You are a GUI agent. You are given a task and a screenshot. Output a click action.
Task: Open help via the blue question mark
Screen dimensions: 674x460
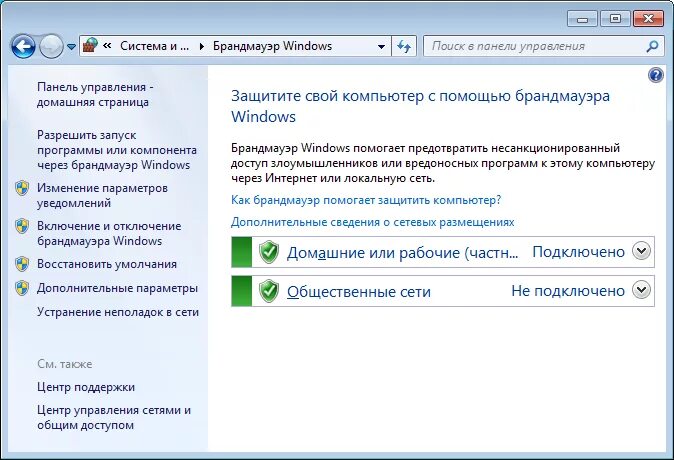(x=656, y=75)
